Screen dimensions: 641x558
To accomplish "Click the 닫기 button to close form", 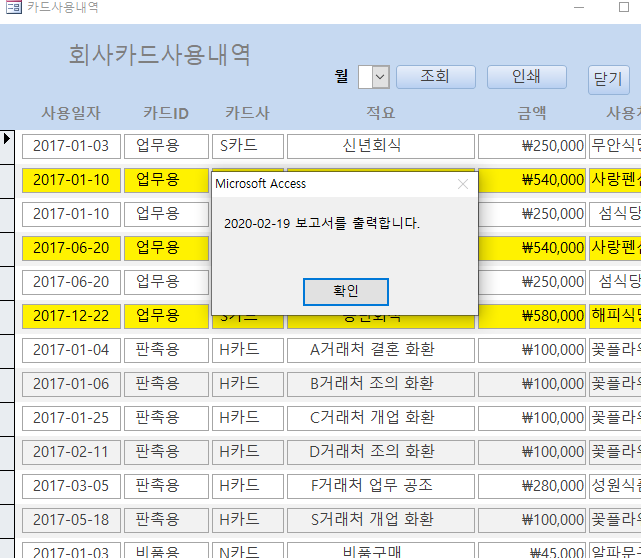I will [608, 78].
